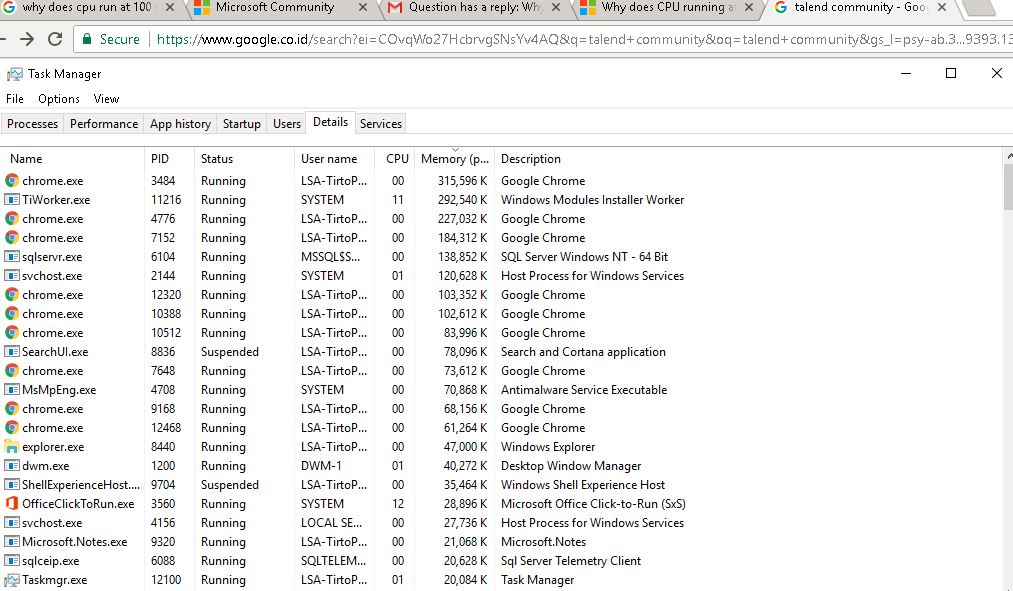
Task: Select the 'Antimalware Service Executable' description
Action: [584, 390]
